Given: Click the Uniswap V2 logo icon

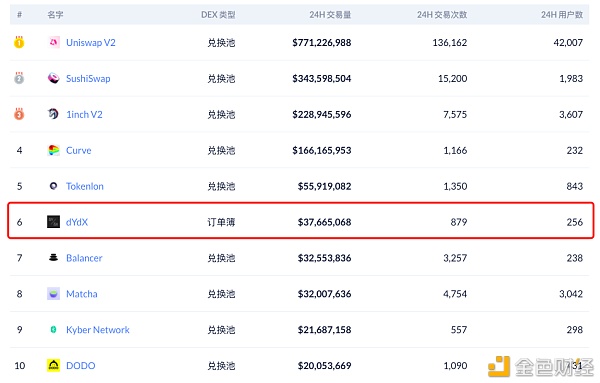Looking at the screenshot, I should (x=54, y=42).
